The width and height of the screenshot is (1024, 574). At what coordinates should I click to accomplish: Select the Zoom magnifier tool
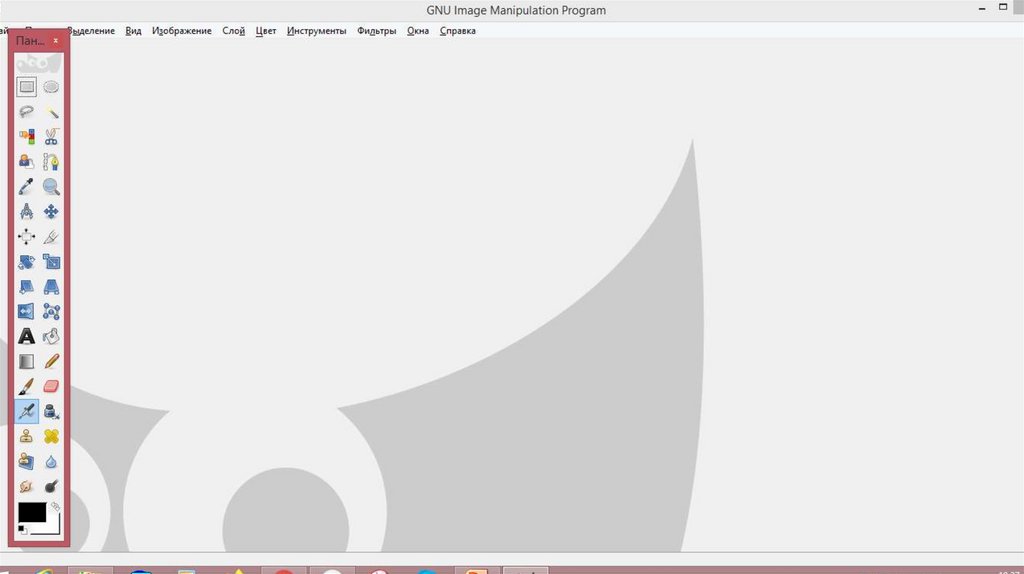pyautogui.click(x=51, y=186)
